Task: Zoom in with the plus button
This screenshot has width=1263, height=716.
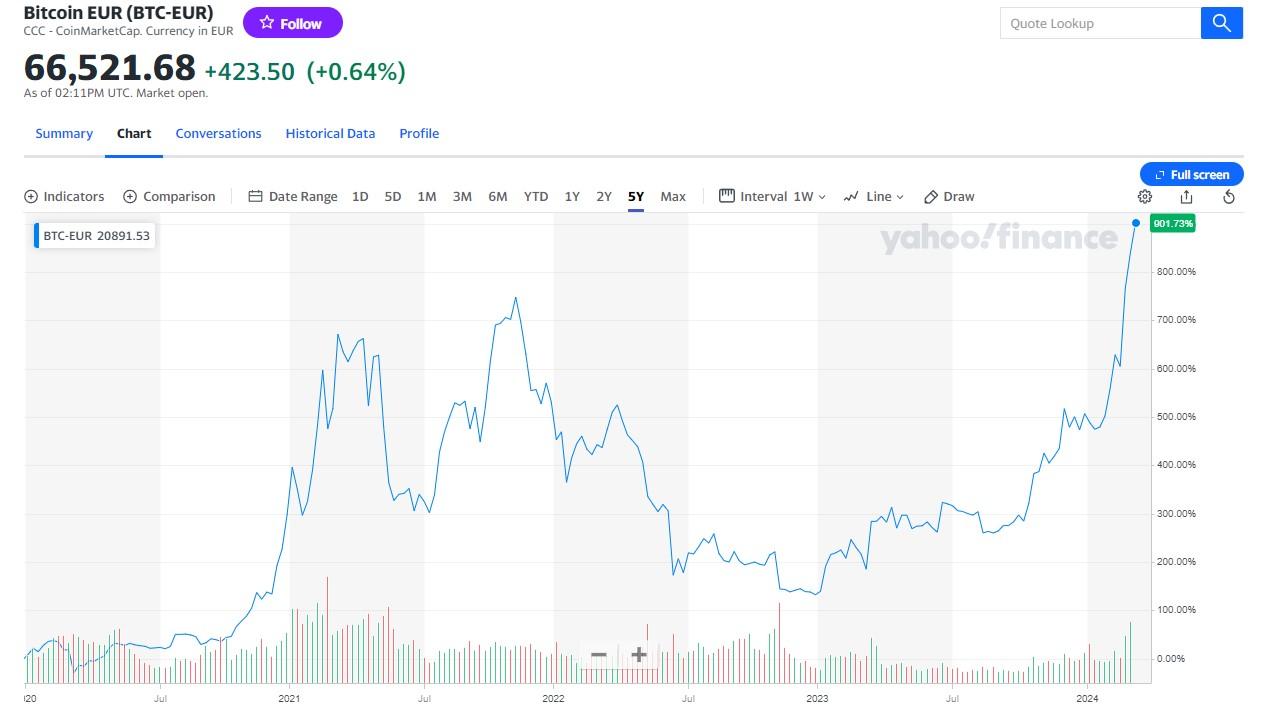Action: point(639,655)
